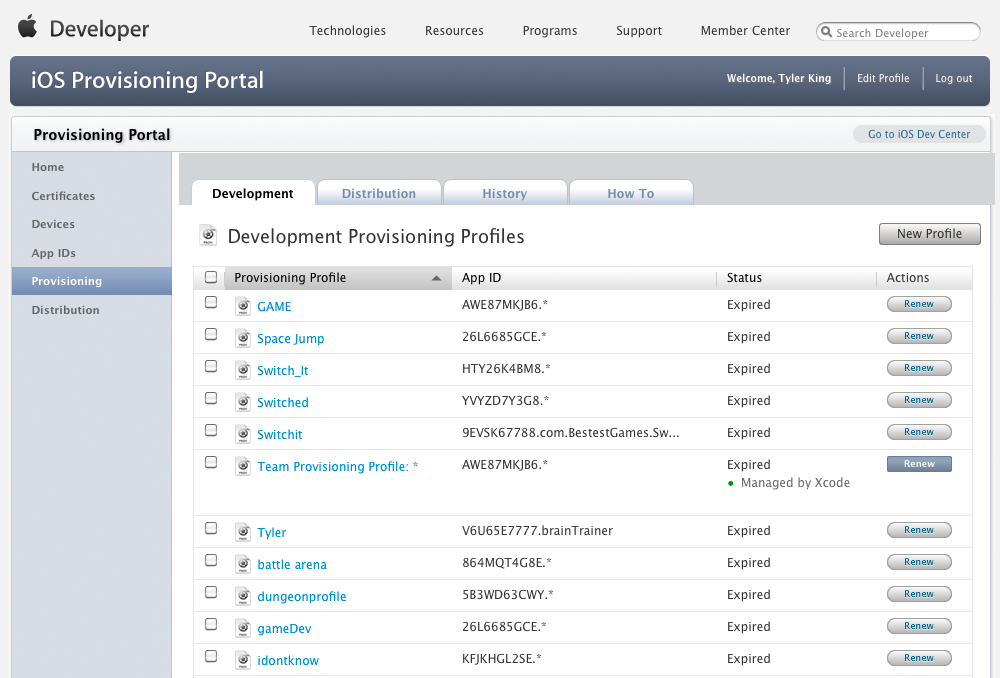This screenshot has width=1000, height=678.
Task: Click the profile icon next to Switchit
Action: 243,433
